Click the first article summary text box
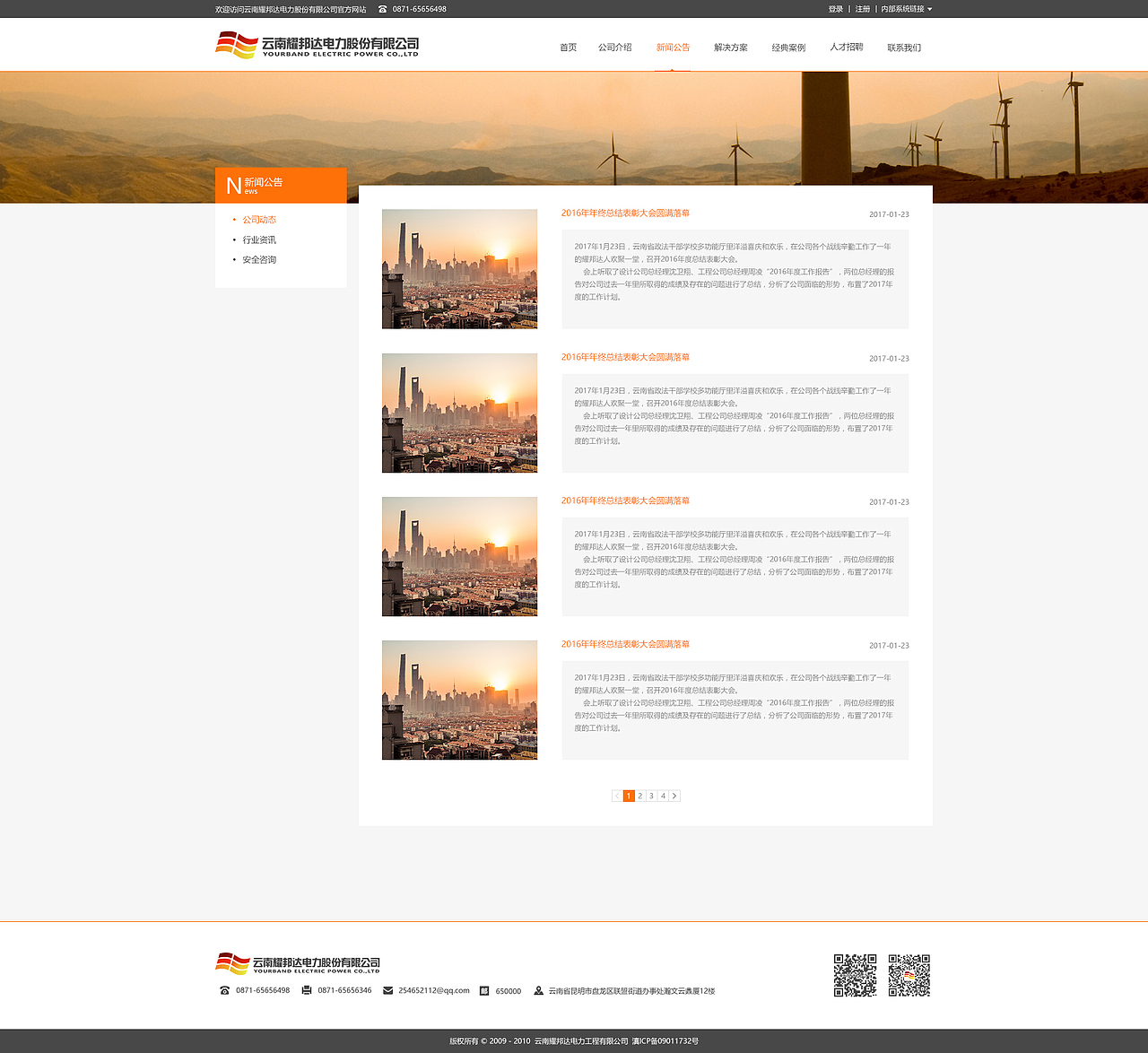This screenshot has height=1053, width=1148. pyautogui.click(x=735, y=280)
